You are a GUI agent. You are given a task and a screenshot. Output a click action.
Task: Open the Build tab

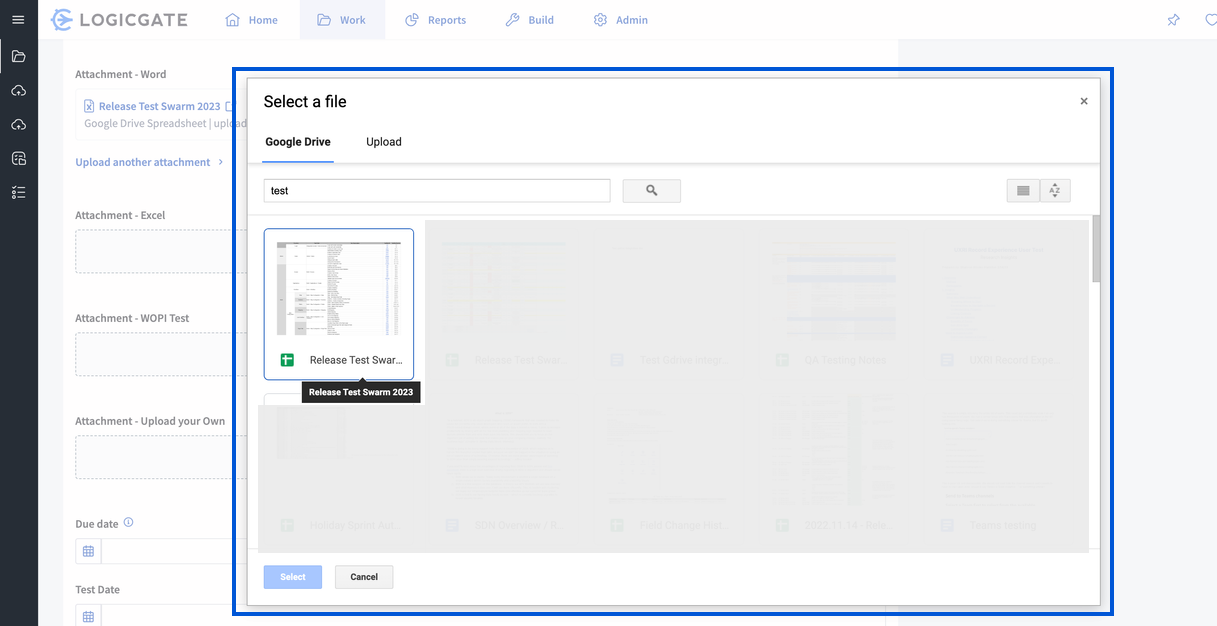pyautogui.click(x=530, y=20)
